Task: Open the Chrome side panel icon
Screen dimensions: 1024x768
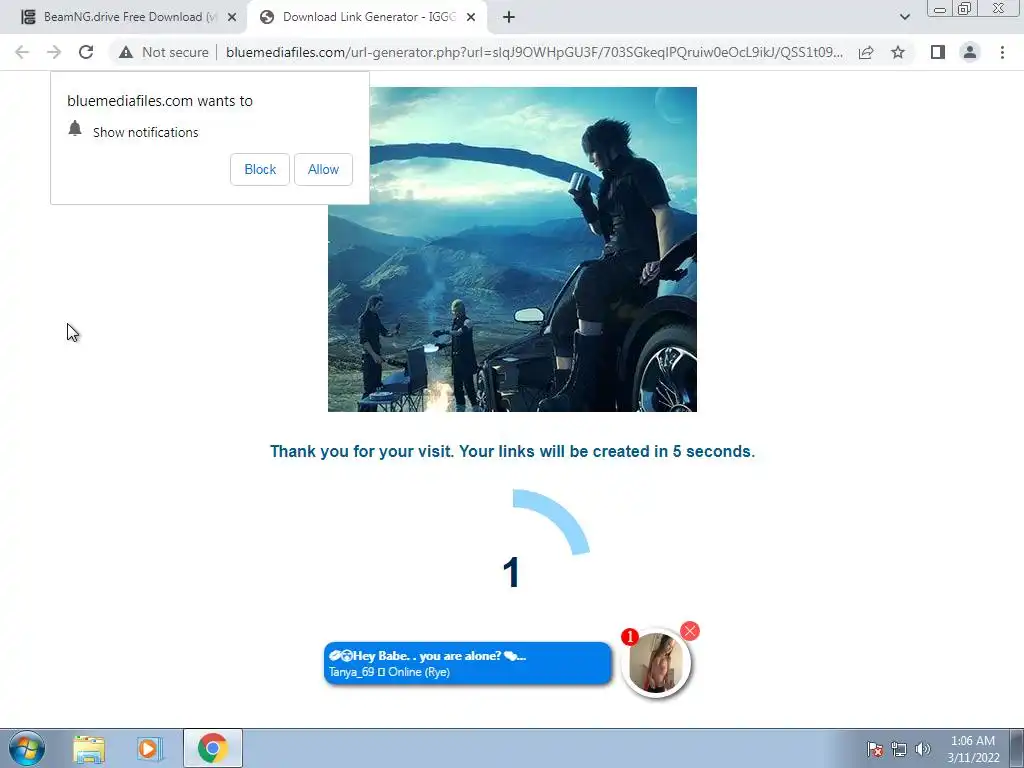Action: 938,52
